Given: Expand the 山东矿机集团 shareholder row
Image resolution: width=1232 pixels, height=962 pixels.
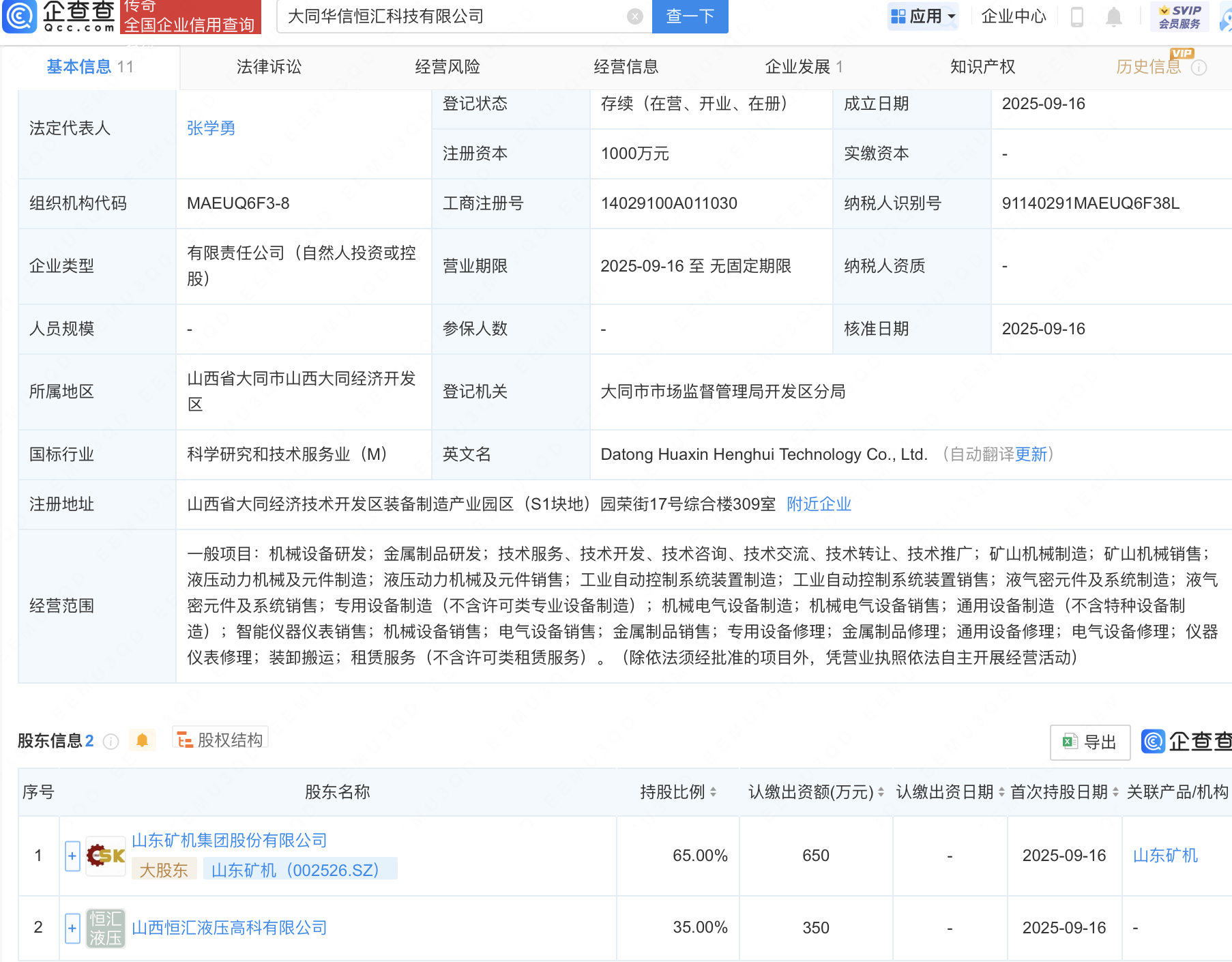Looking at the screenshot, I should pyautogui.click(x=72, y=856).
